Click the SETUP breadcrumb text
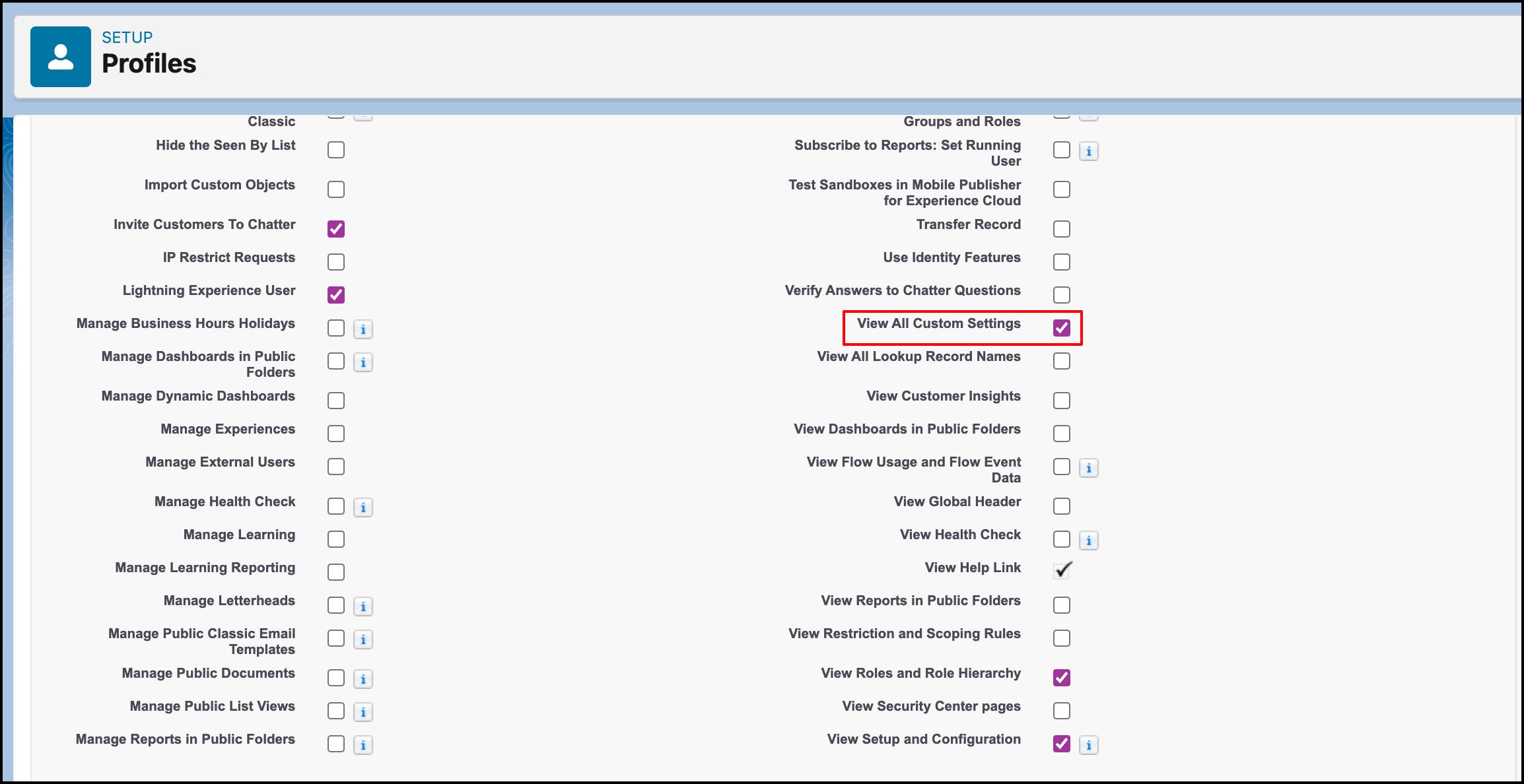Image resolution: width=1524 pixels, height=784 pixels. pyautogui.click(x=127, y=38)
